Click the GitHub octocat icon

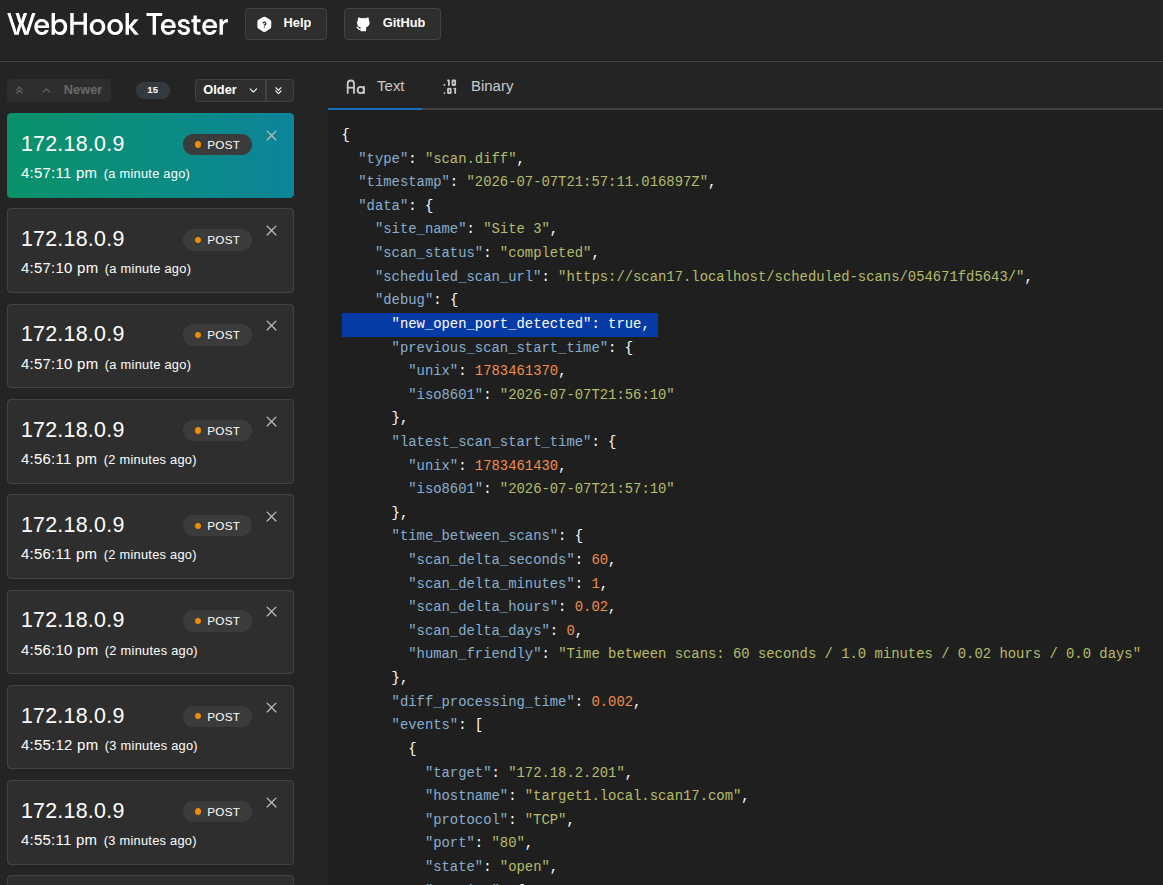[x=363, y=24]
